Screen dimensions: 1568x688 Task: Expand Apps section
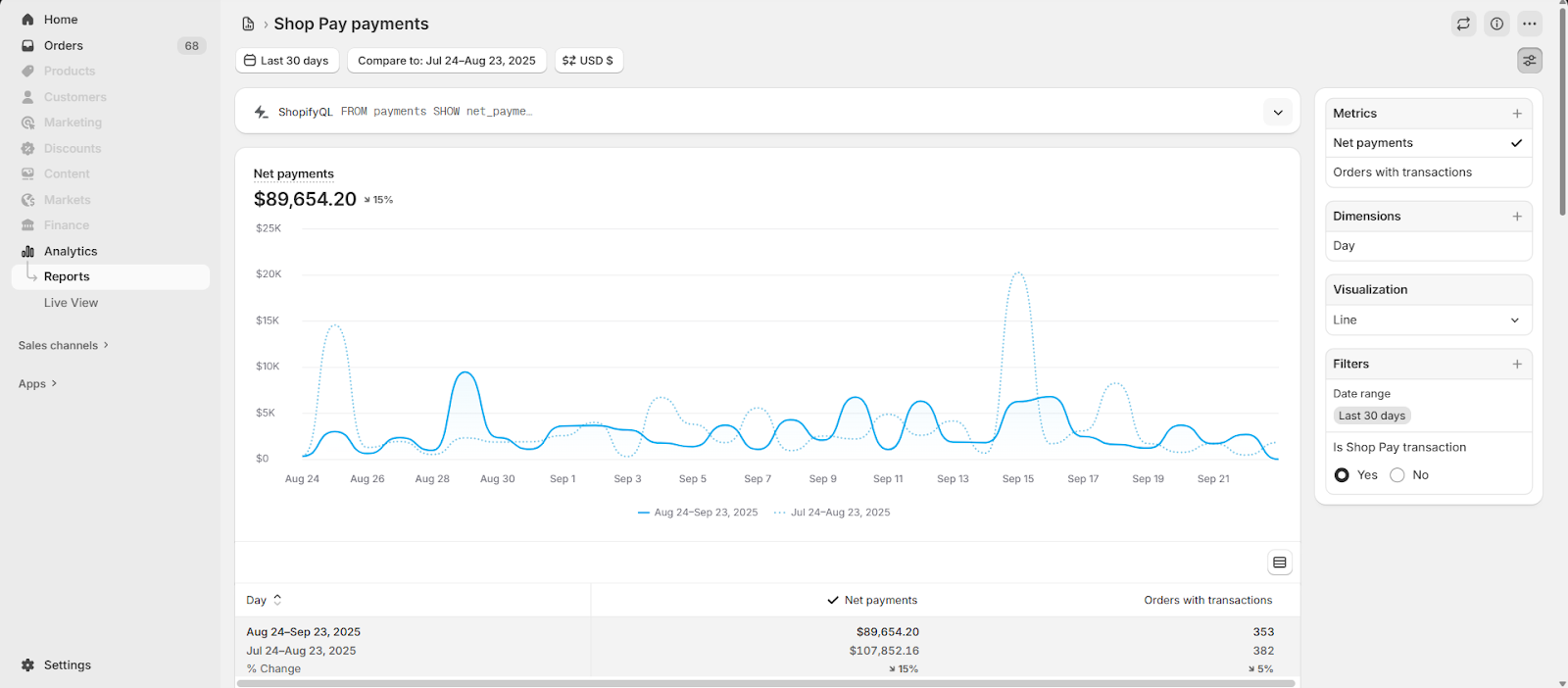(37, 384)
